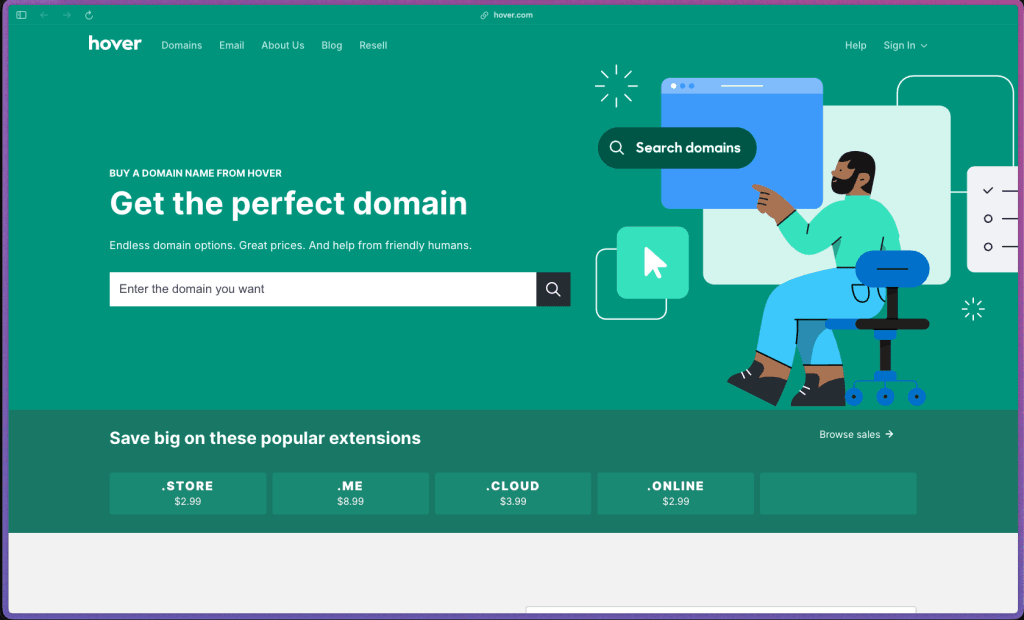Click the 'Endless domain options' tagline text

[x=291, y=246]
